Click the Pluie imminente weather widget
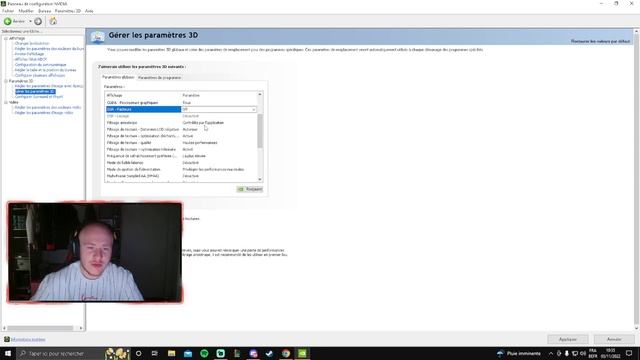 tap(519, 353)
